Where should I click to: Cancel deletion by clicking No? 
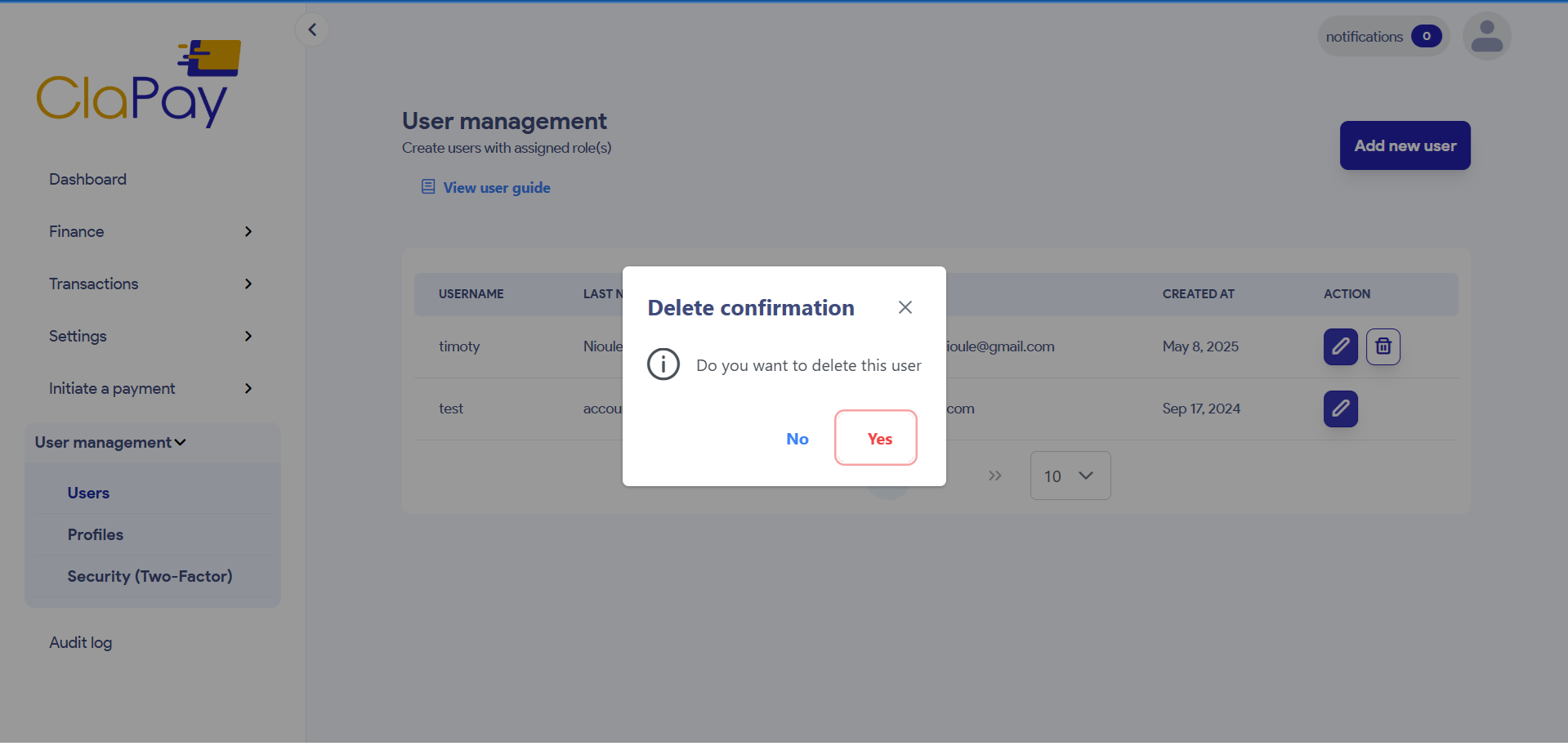(x=797, y=439)
